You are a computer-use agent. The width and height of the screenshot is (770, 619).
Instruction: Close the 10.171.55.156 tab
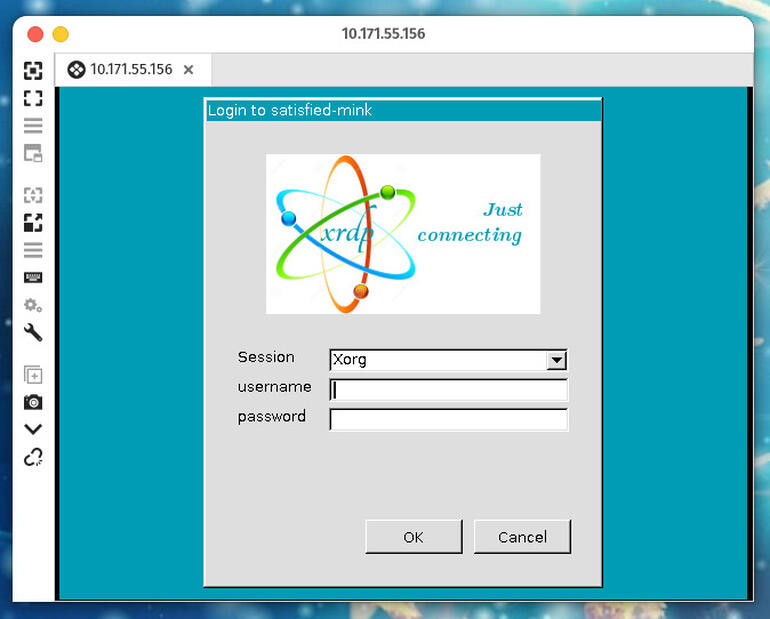[x=188, y=70]
